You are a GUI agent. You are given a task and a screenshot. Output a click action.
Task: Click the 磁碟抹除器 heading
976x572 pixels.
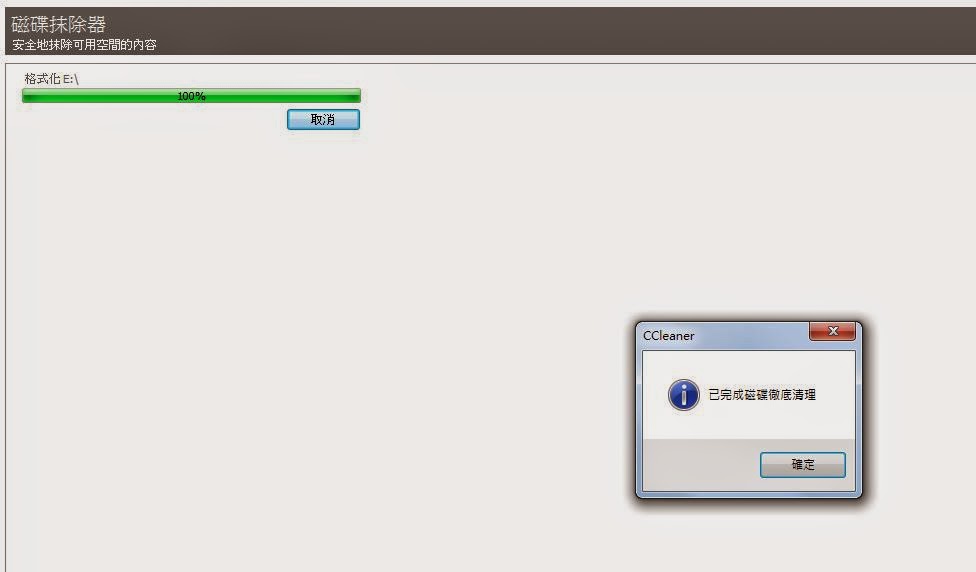(x=59, y=24)
